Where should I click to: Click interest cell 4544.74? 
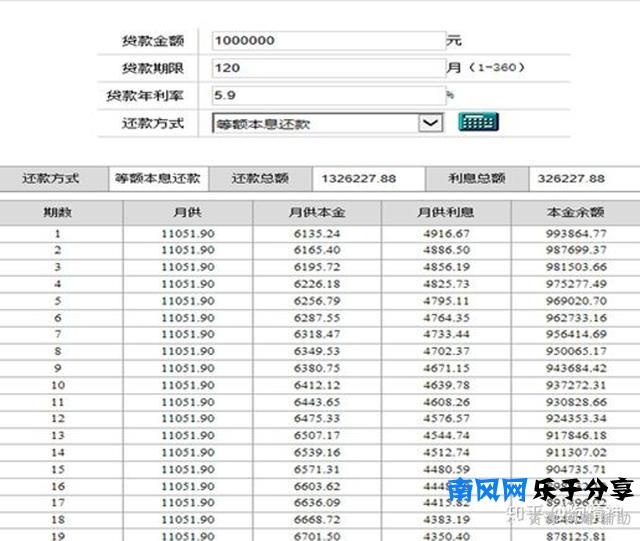click(x=446, y=435)
